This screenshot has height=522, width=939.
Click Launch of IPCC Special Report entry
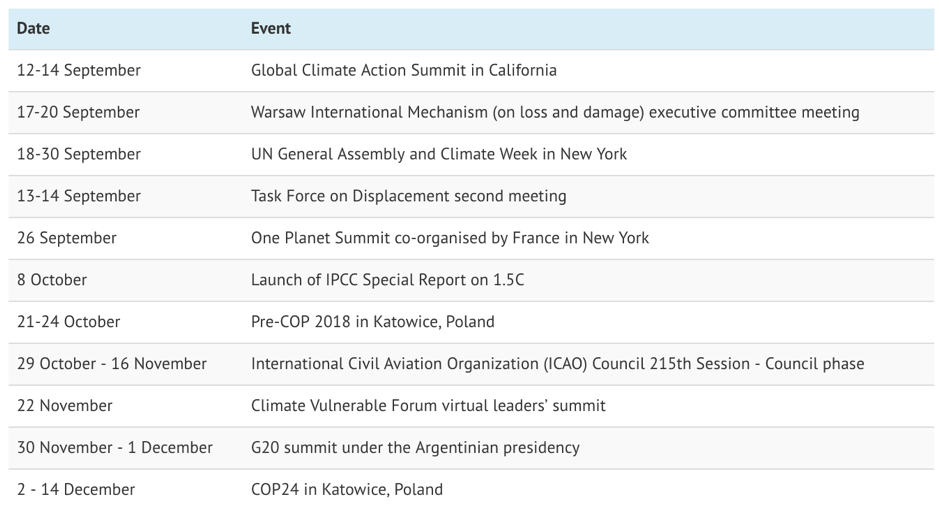[x=387, y=280]
